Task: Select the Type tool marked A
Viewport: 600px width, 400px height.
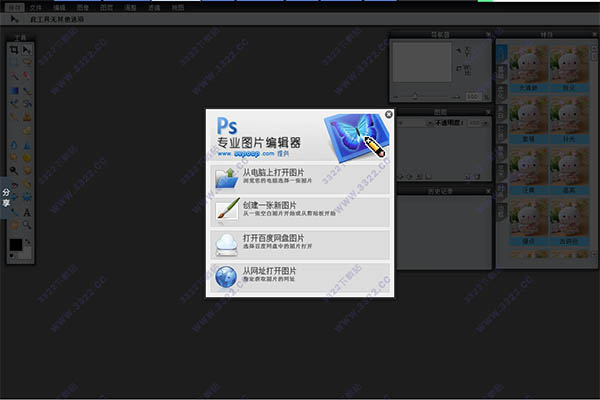Action: [26, 212]
